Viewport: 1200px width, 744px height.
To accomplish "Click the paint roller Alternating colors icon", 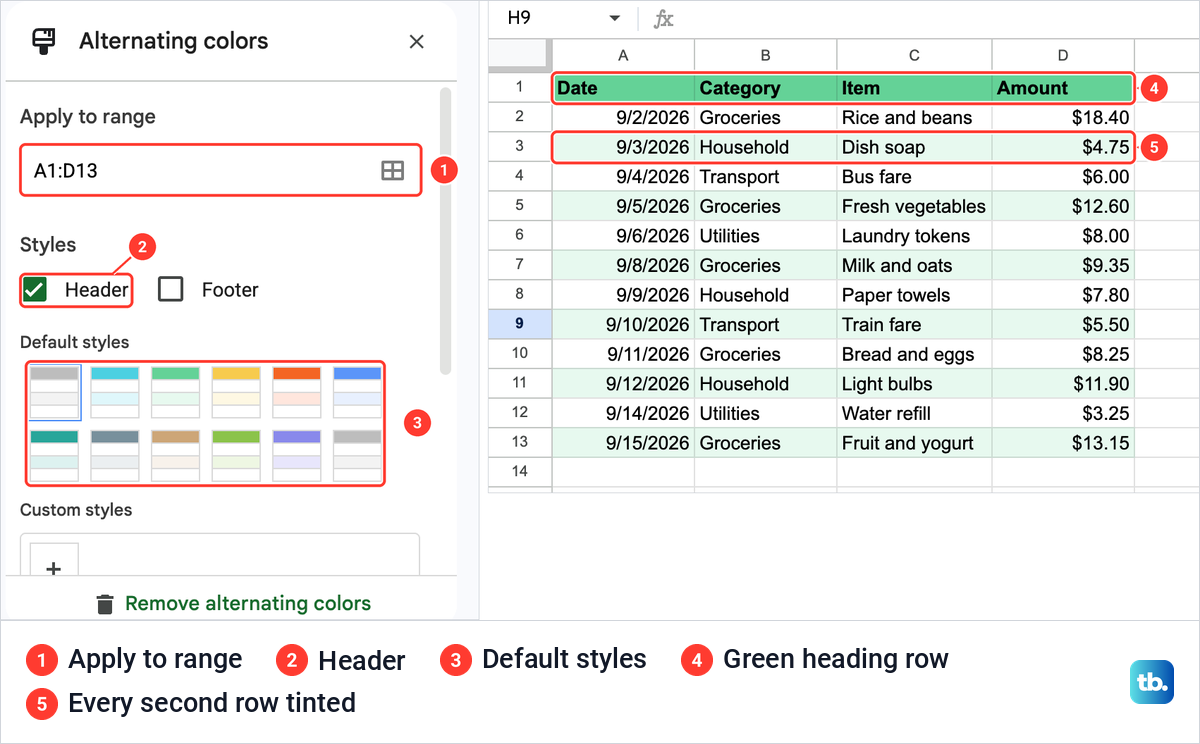I will pos(44,41).
